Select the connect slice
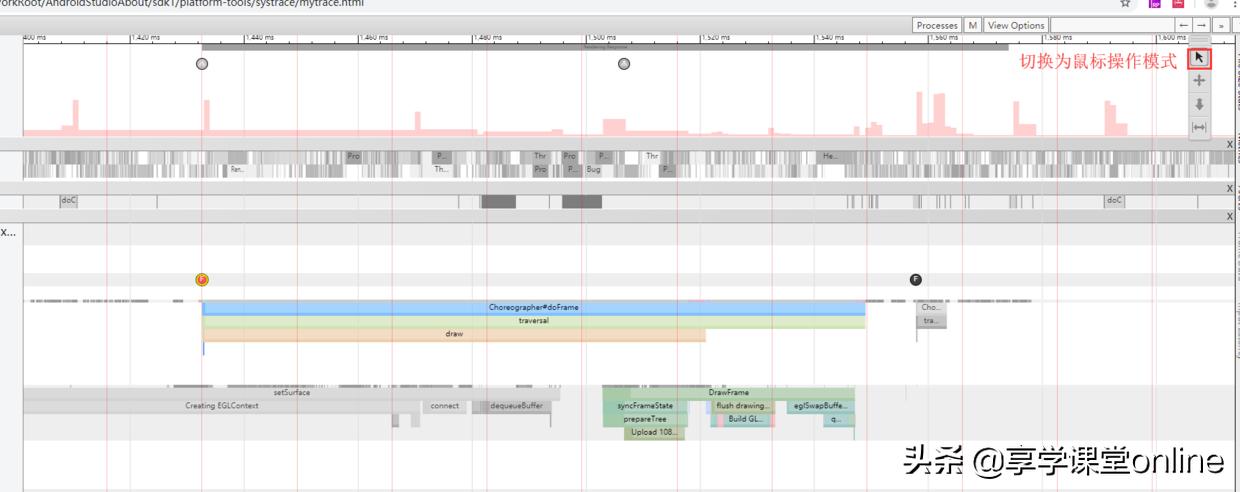This screenshot has width=1240, height=492. 445,406
